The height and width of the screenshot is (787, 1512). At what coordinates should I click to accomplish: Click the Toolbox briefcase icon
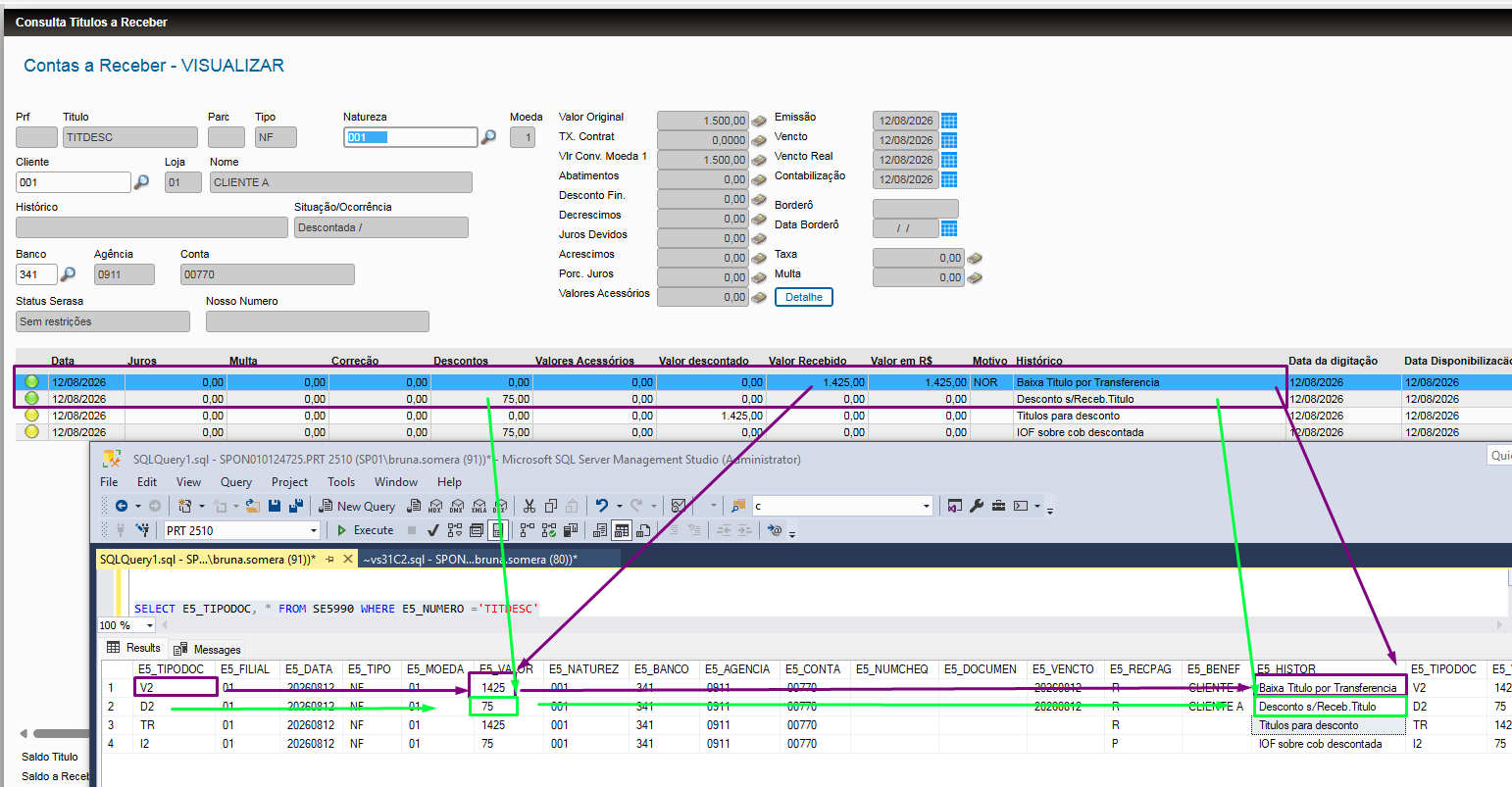pos(998,506)
